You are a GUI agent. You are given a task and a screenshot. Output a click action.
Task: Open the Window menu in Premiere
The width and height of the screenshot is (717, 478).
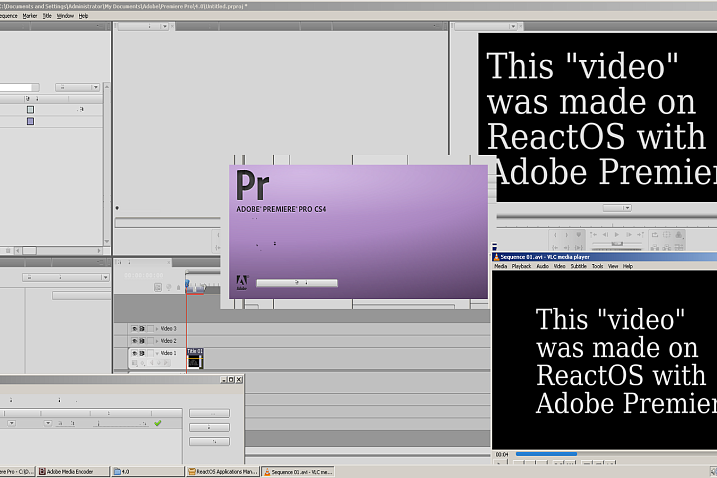tap(65, 16)
